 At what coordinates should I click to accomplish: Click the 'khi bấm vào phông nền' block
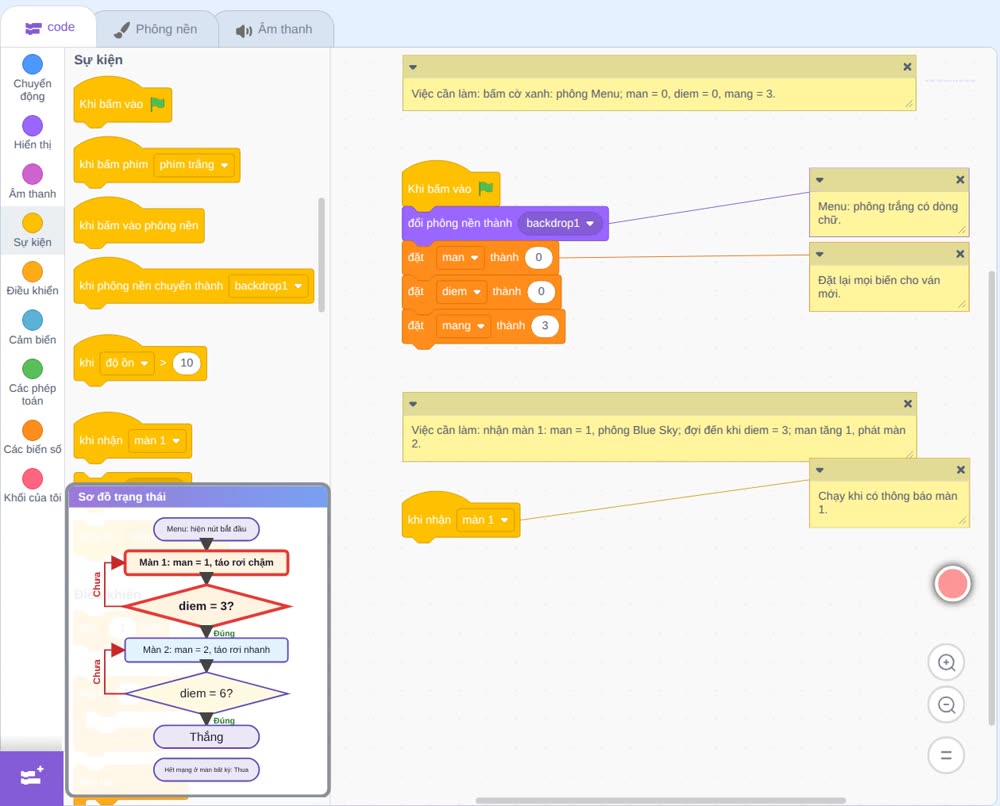pyautogui.click(x=138, y=225)
